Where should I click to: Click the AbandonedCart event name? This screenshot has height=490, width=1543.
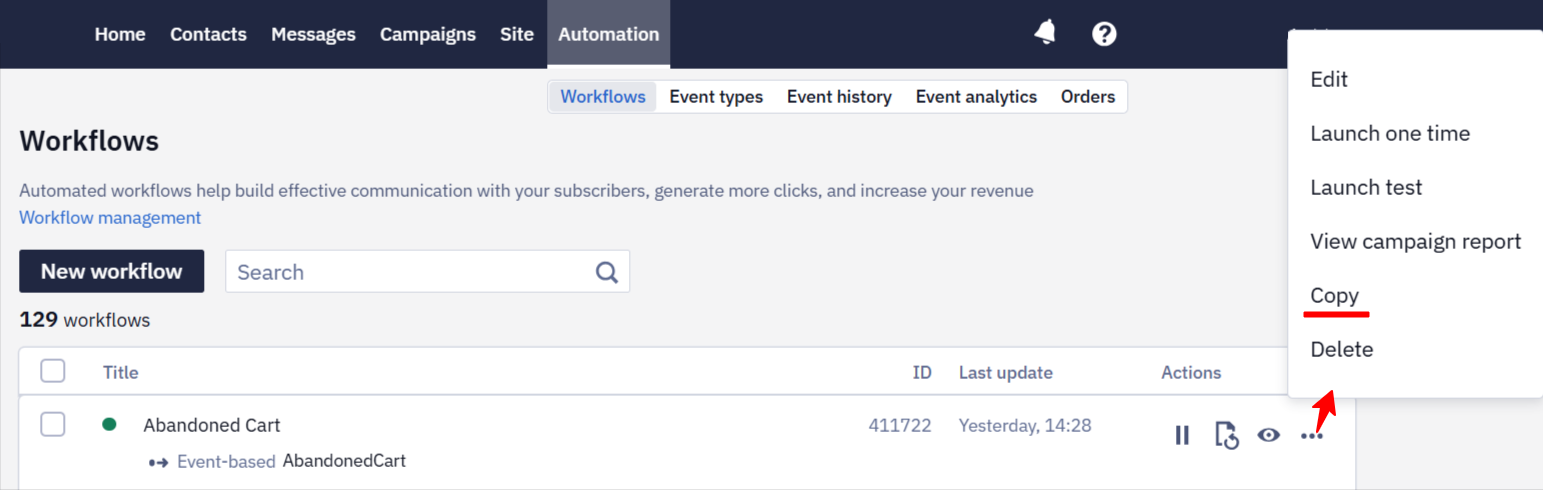[x=344, y=461]
